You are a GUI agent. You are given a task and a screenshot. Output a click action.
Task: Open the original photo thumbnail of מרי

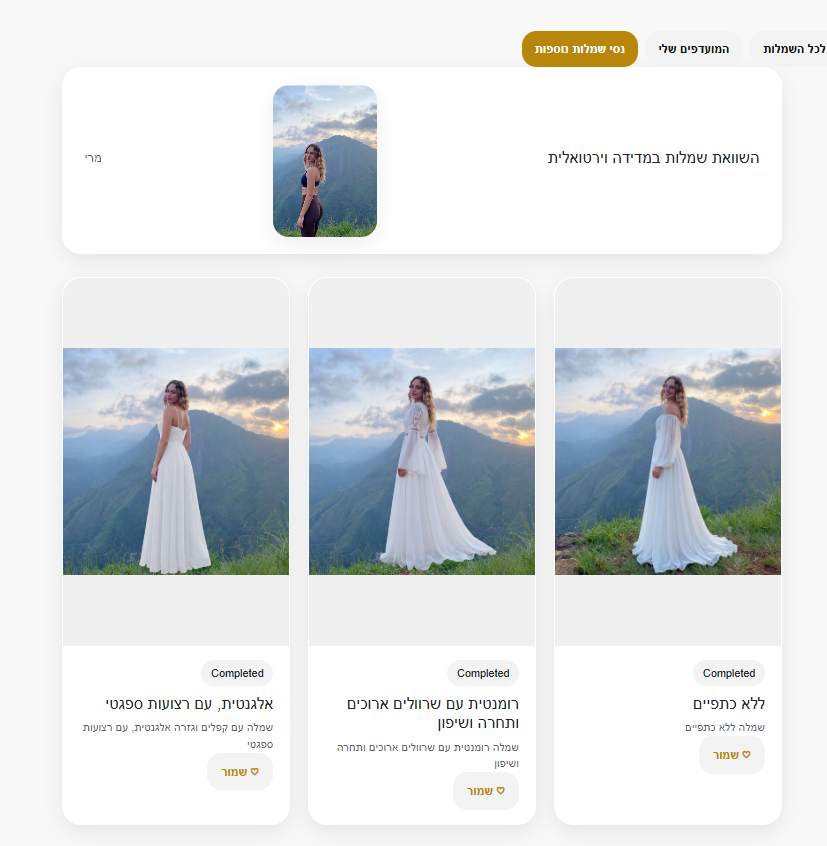[x=325, y=161]
